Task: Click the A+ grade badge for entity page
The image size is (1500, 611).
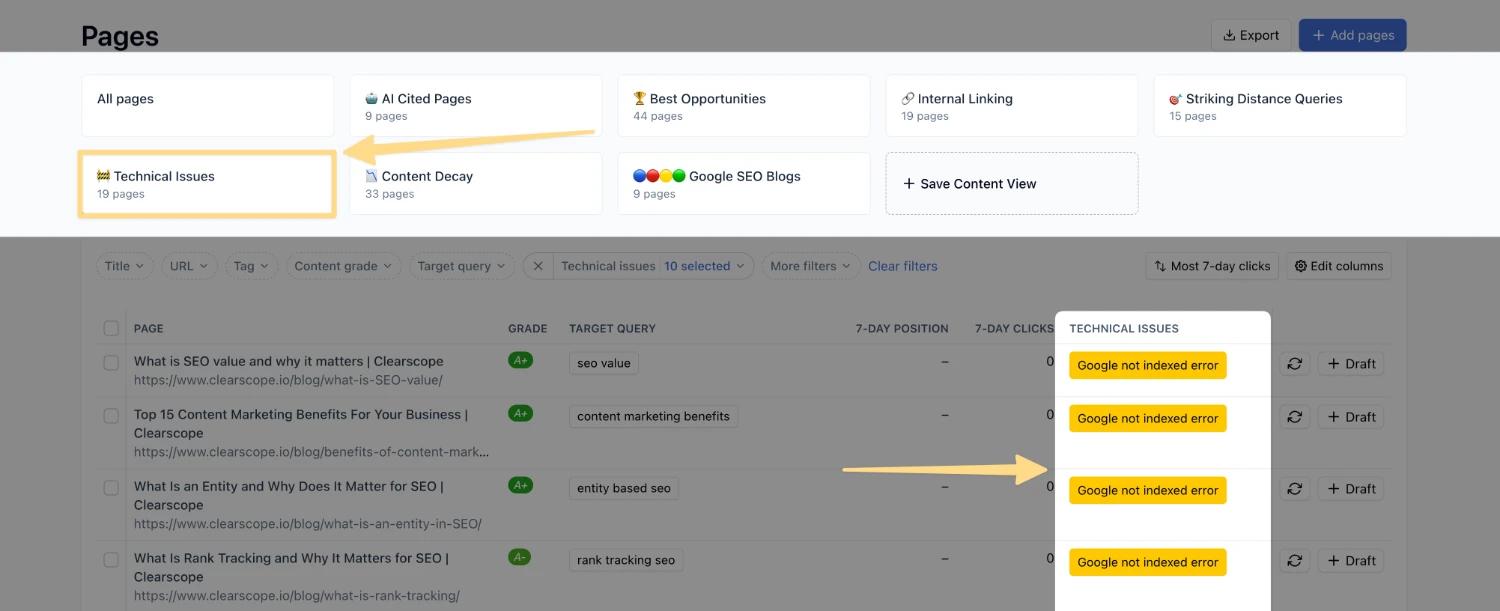Action: point(520,485)
